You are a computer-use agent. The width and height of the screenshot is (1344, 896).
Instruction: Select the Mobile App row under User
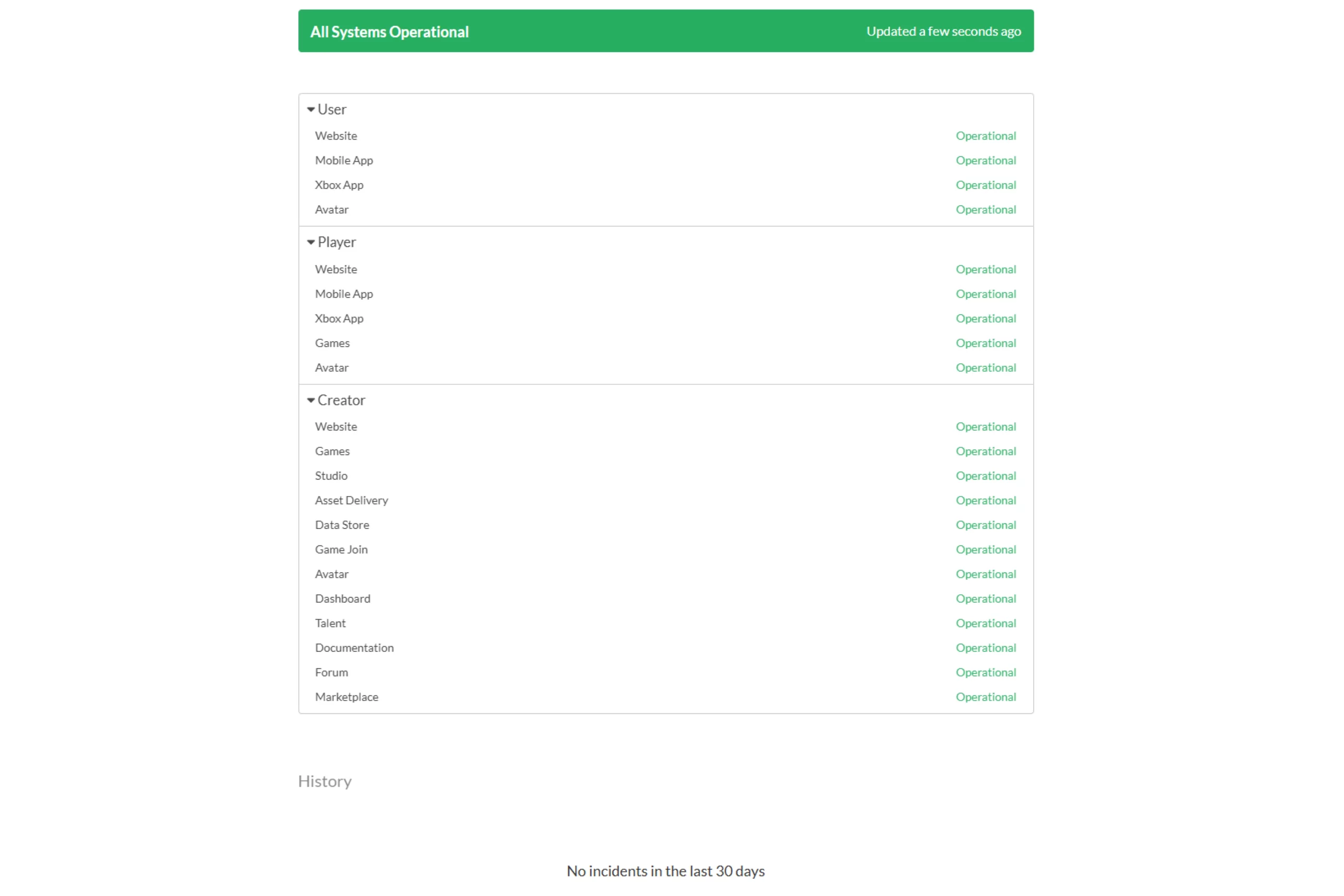click(x=343, y=161)
